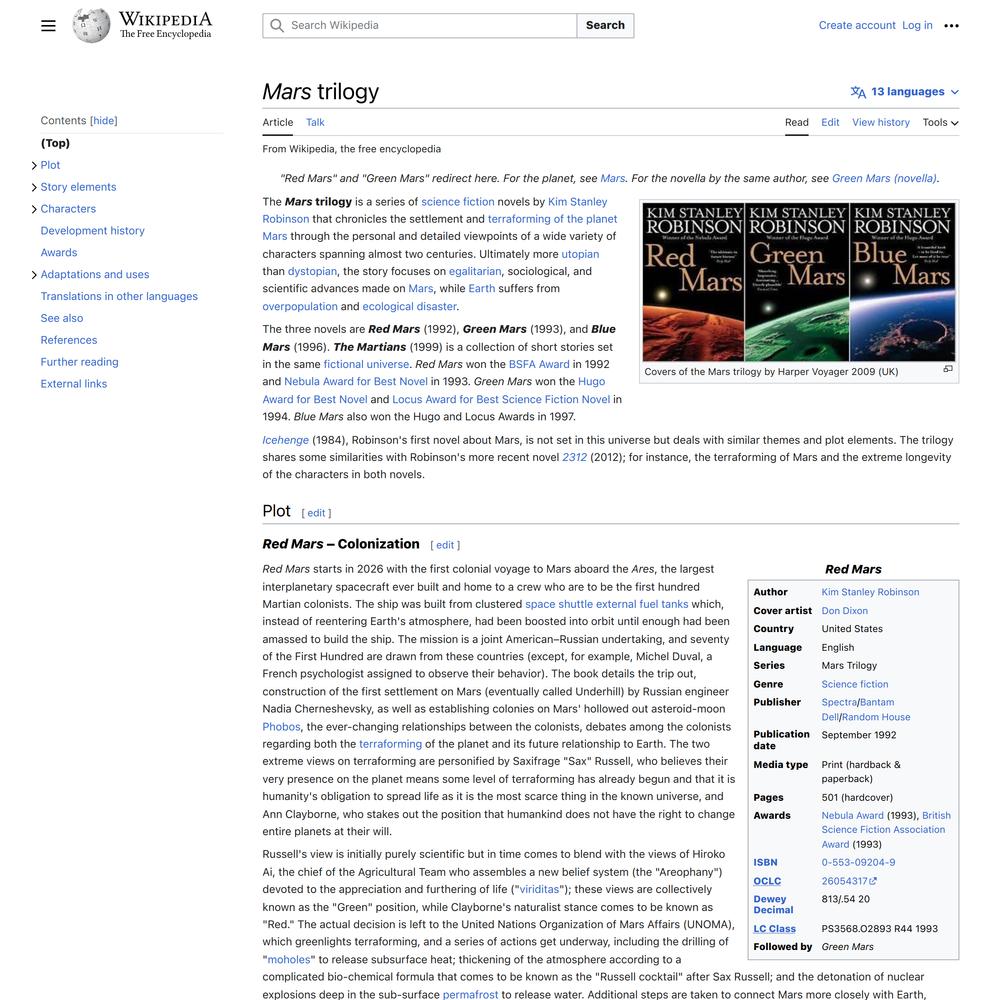Open infobox Science fiction genre link
This screenshot has height=1000, width=1000.
pyautogui.click(x=855, y=684)
